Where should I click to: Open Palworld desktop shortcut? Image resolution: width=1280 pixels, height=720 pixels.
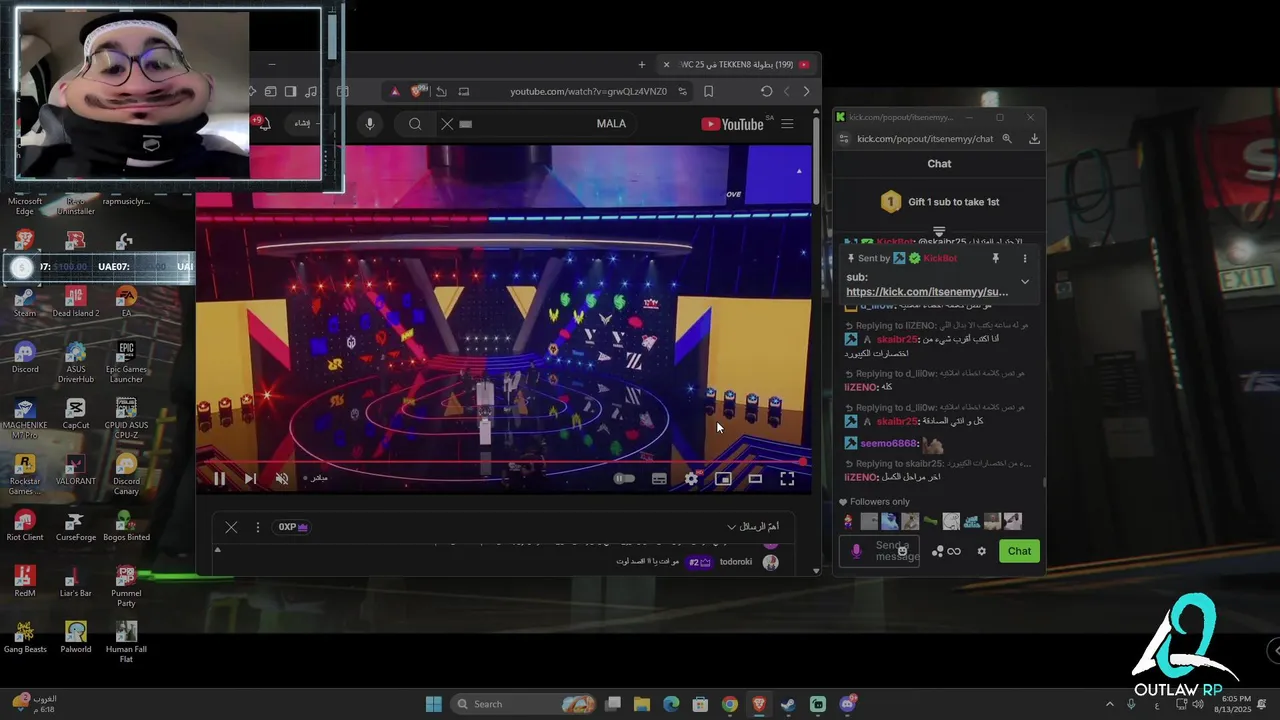coord(75,637)
